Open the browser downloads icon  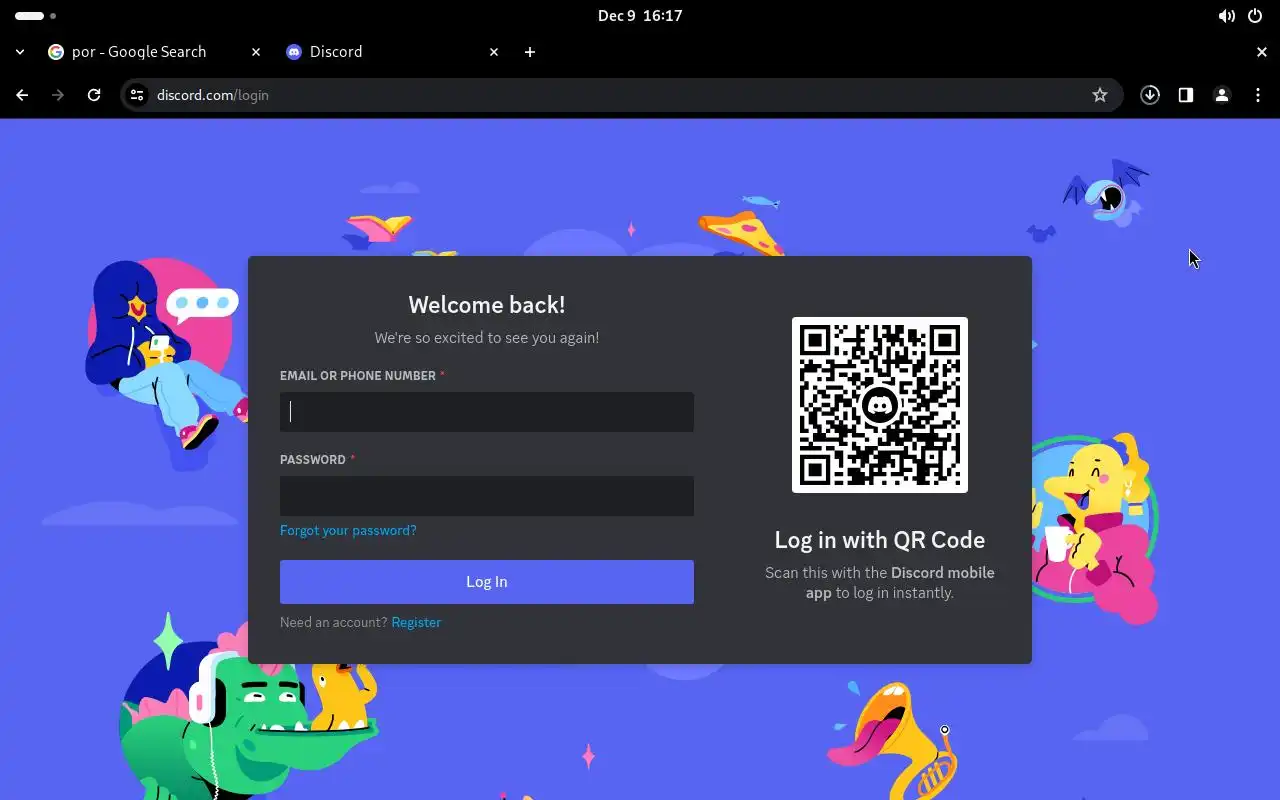tap(1150, 95)
